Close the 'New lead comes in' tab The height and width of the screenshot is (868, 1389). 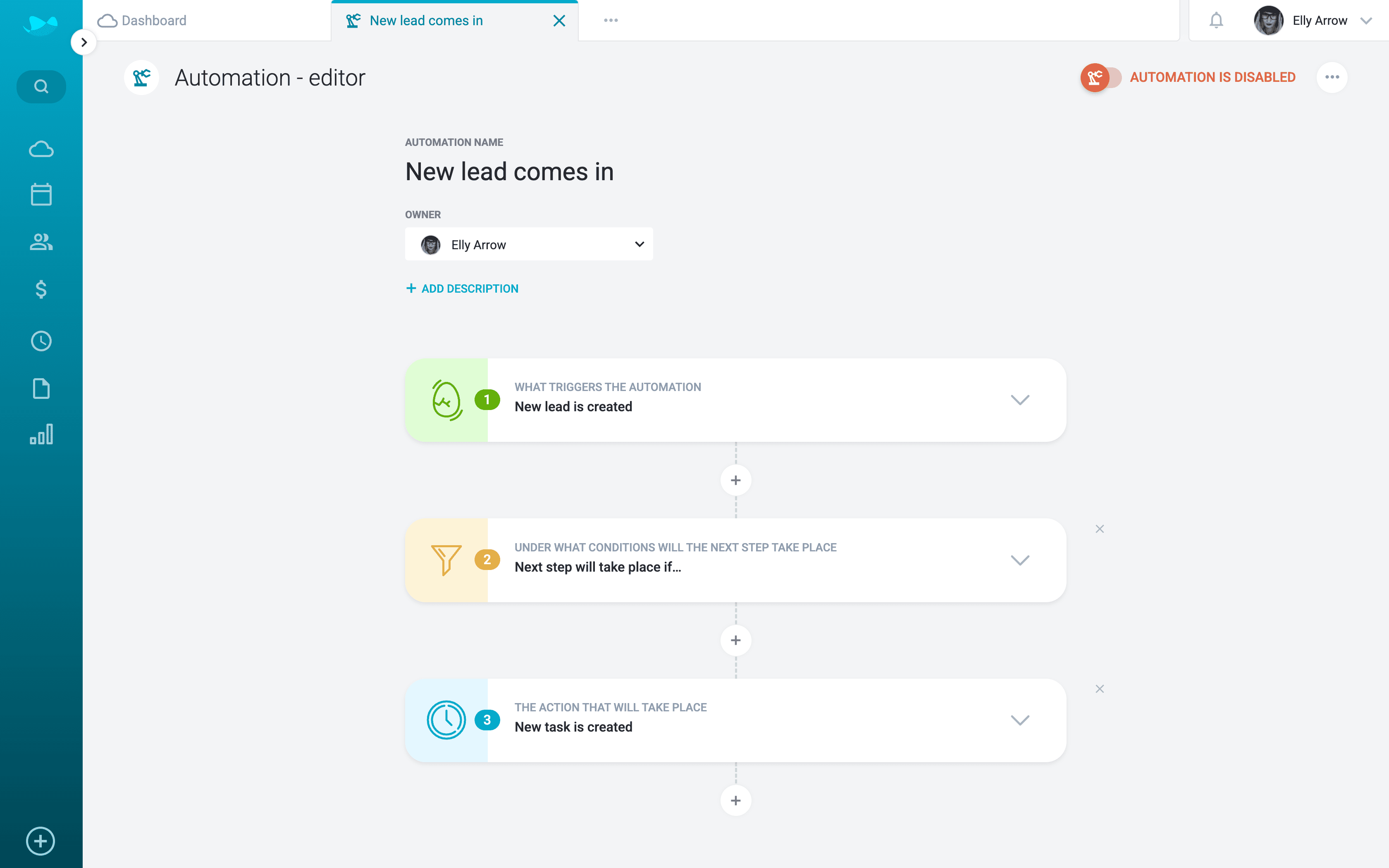(558, 21)
